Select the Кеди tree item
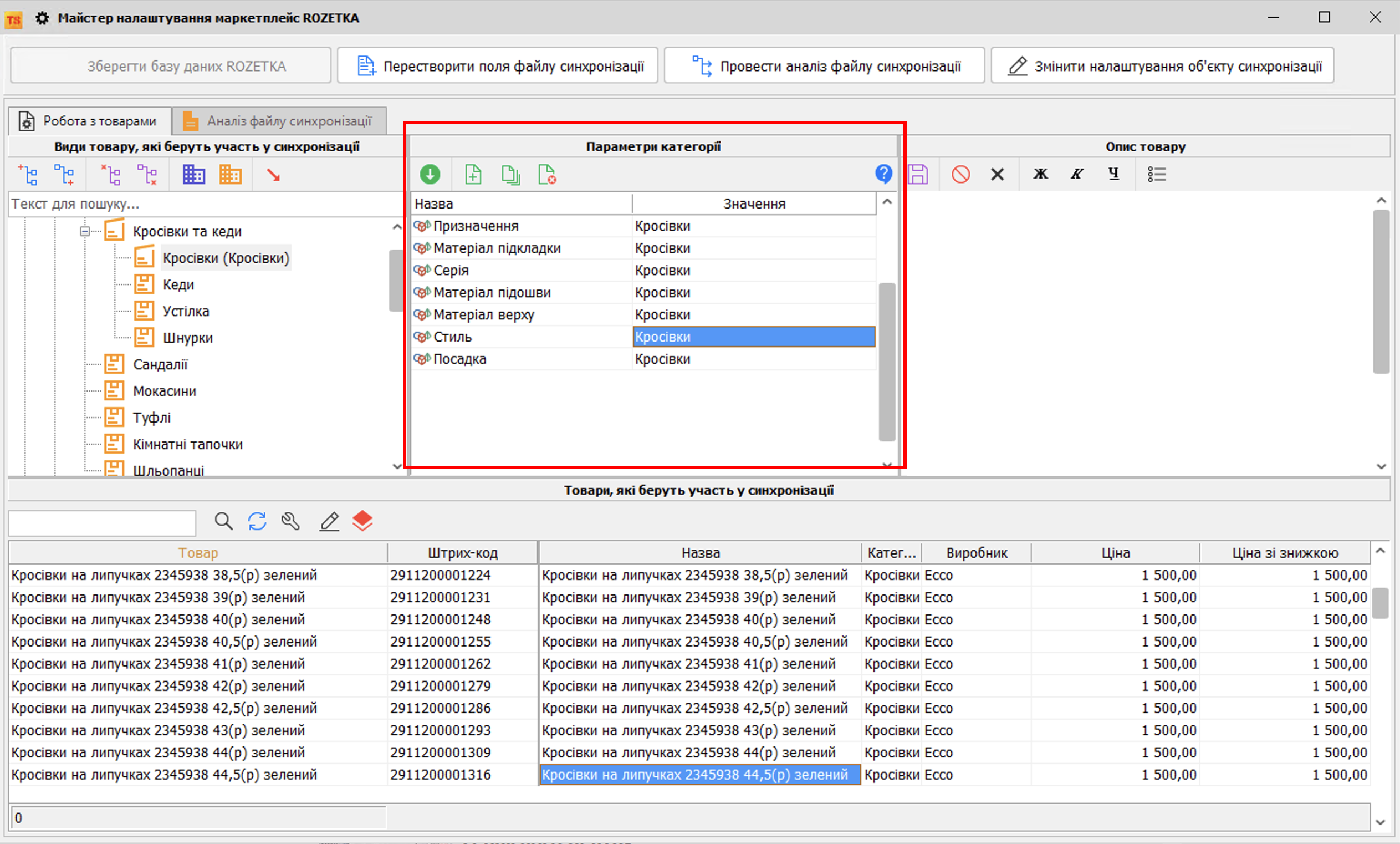Screen dimensions: 1400x844 click(178, 284)
